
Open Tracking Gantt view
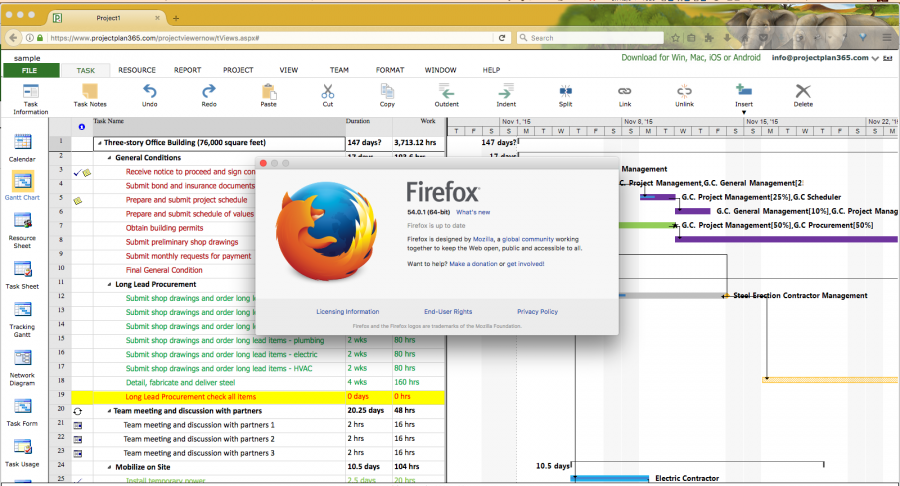[x=22, y=320]
